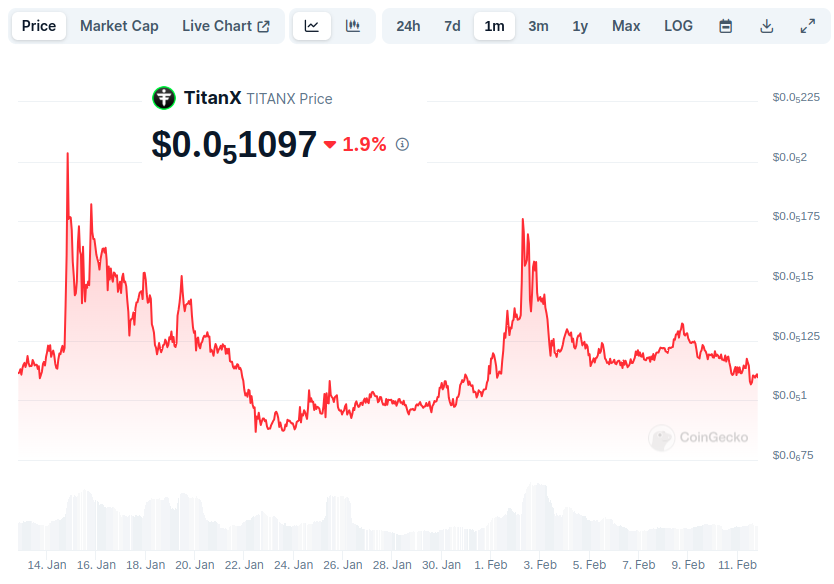Click the TitanX coin logo
The width and height of the screenshot is (834, 584).
[164, 98]
